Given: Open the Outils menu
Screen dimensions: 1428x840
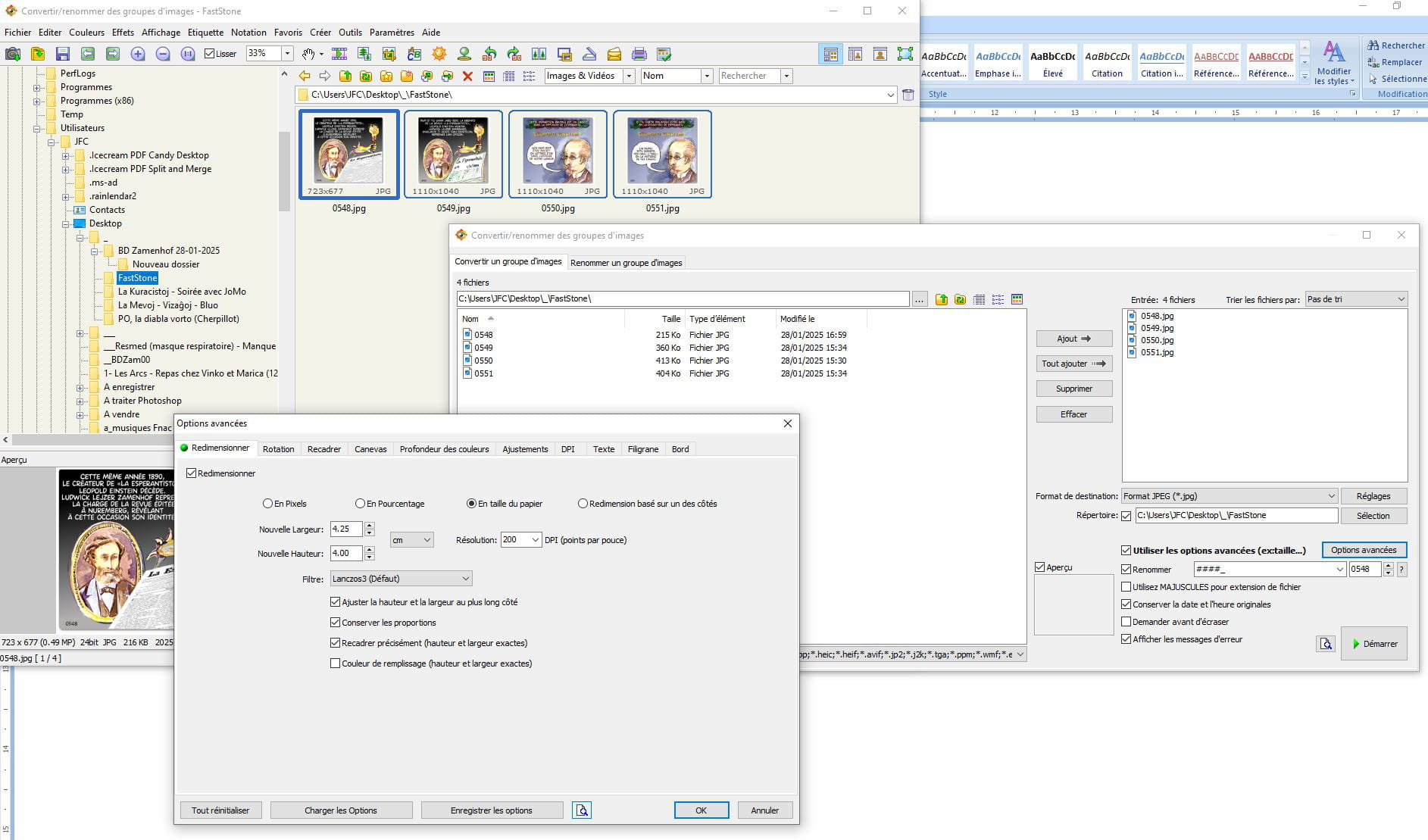Looking at the screenshot, I should [x=350, y=33].
